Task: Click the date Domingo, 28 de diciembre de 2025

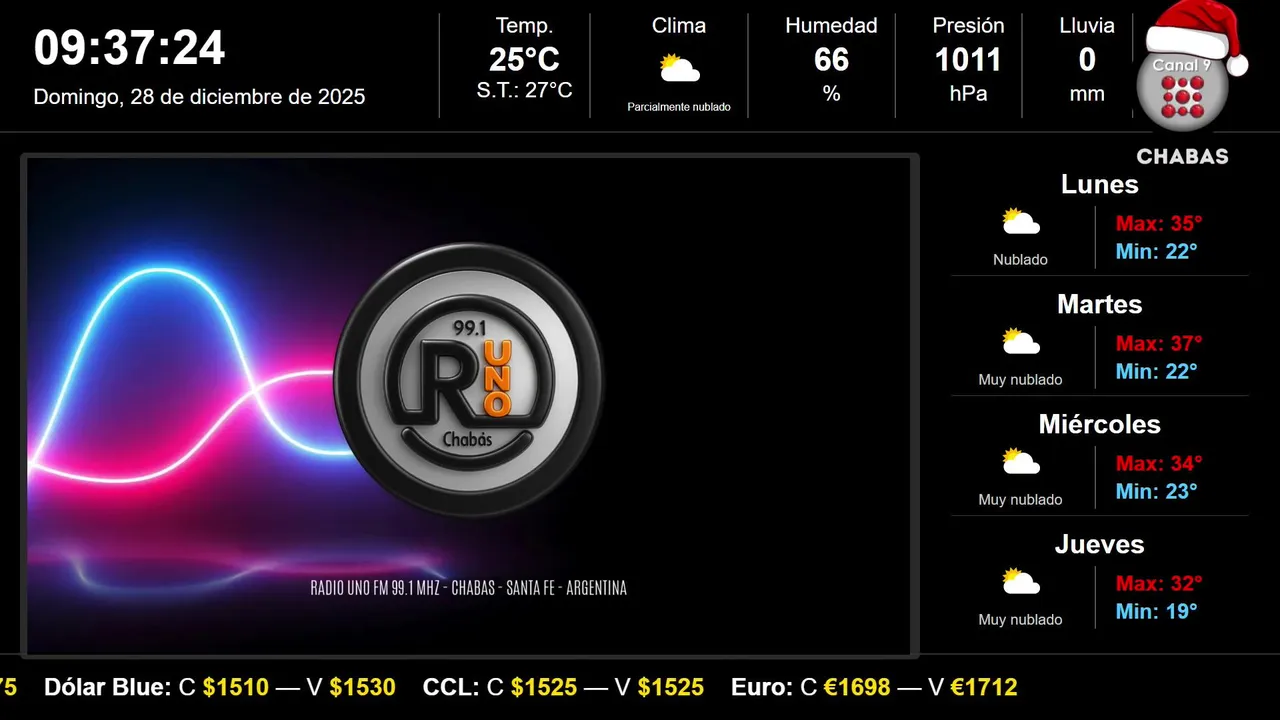Action: tap(200, 97)
